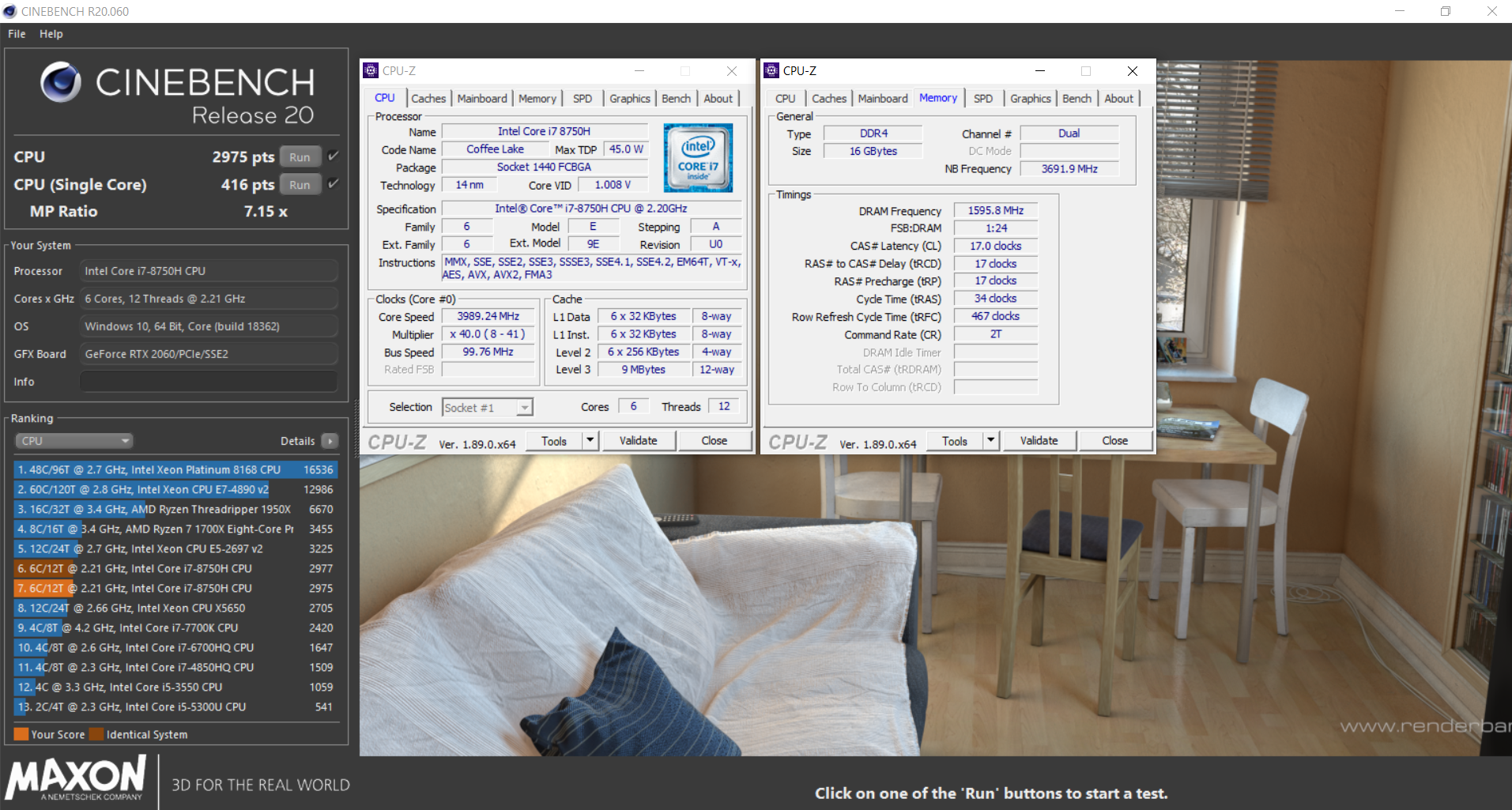This screenshot has width=1512, height=810.
Task: Switch to SPD tab in left CPU-Z
Action: pyautogui.click(x=583, y=98)
